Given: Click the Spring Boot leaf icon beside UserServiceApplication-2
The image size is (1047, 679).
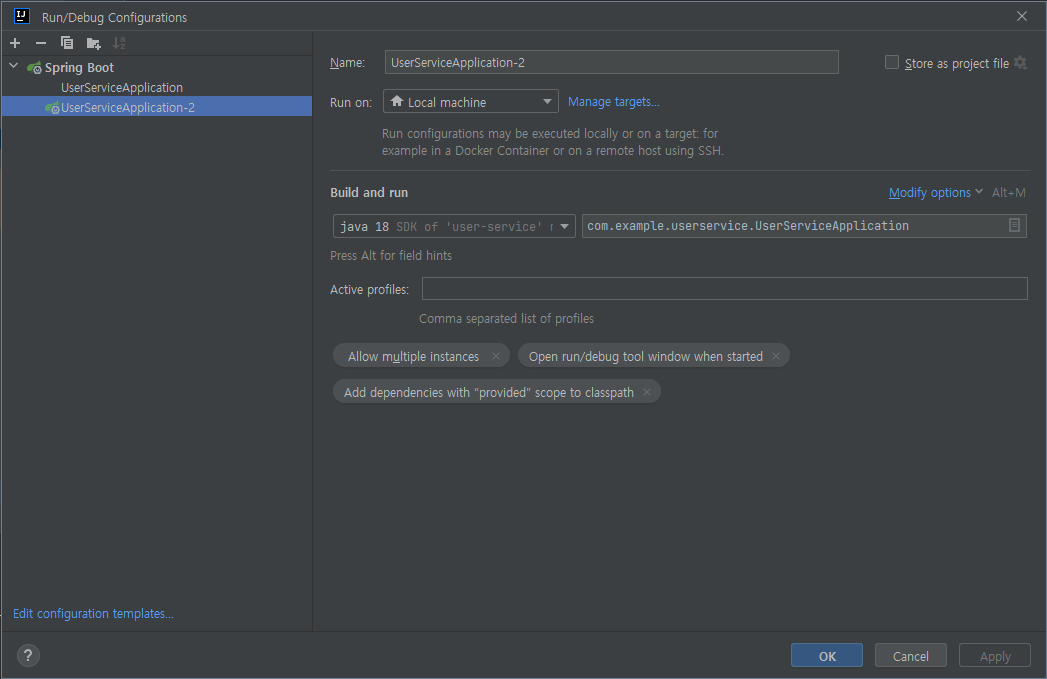Looking at the screenshot, I should click(52, 107).
